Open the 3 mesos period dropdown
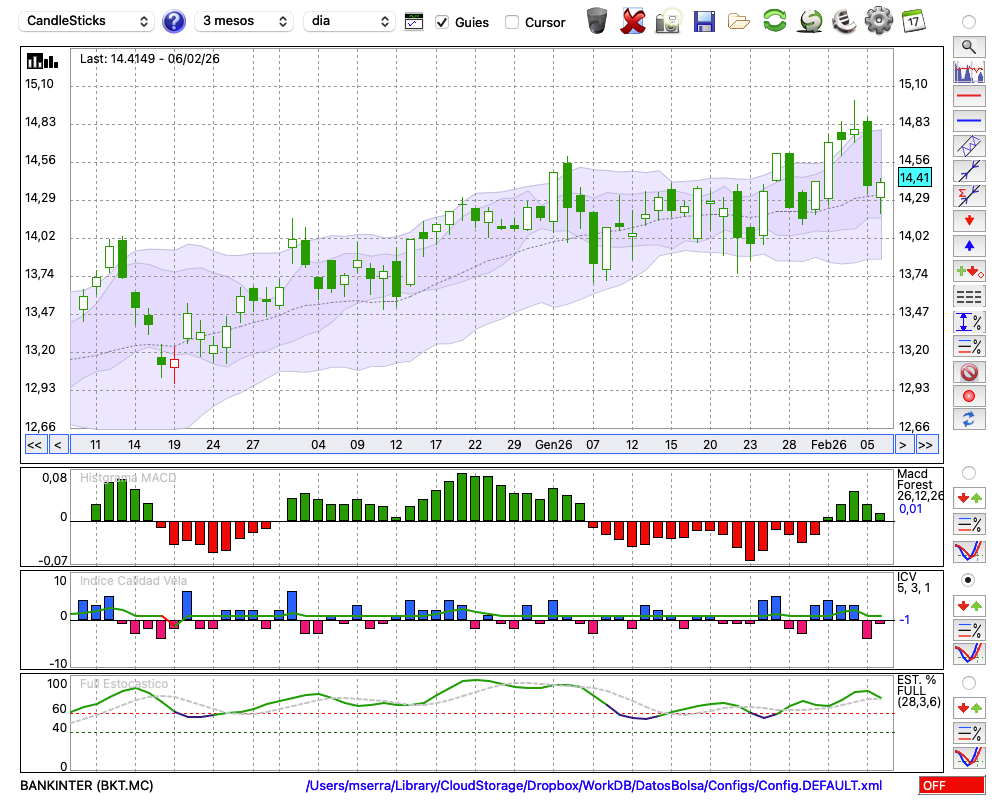The height and width of the screenshot is (800, 1000). pos(244,21)
